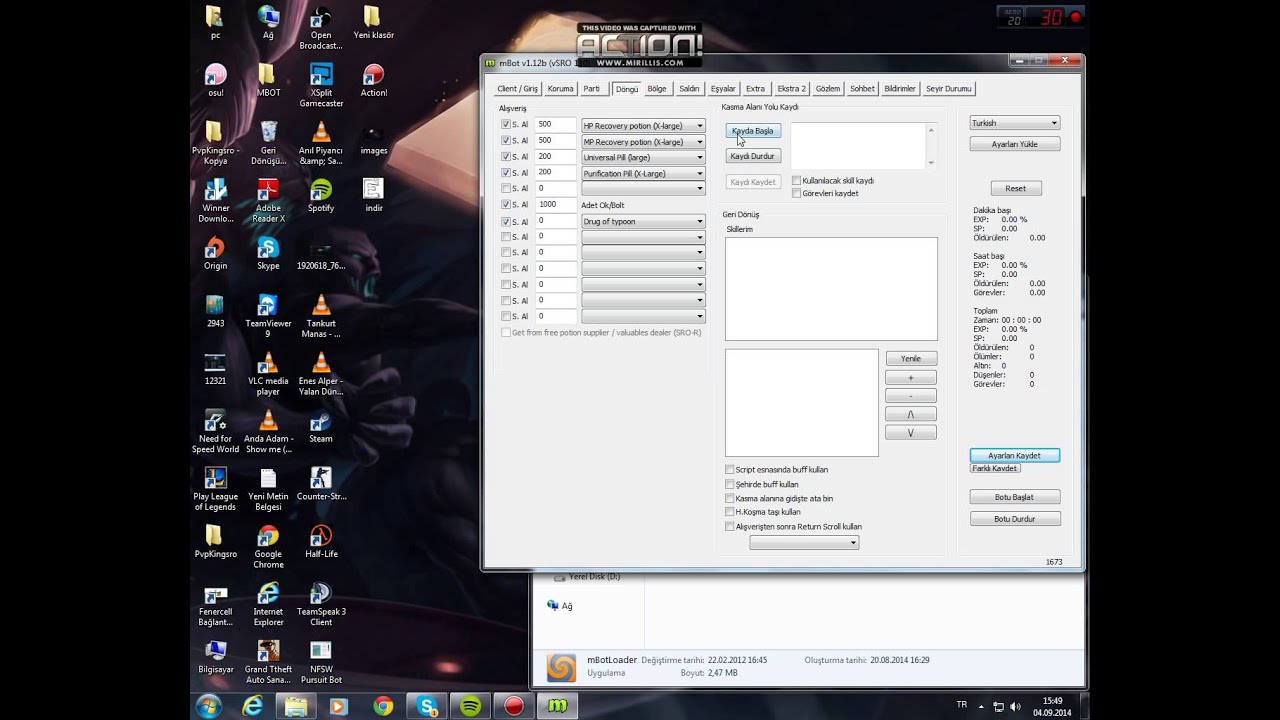Uncheck S. Al for HP Recovery potion

tap(506, 125)
